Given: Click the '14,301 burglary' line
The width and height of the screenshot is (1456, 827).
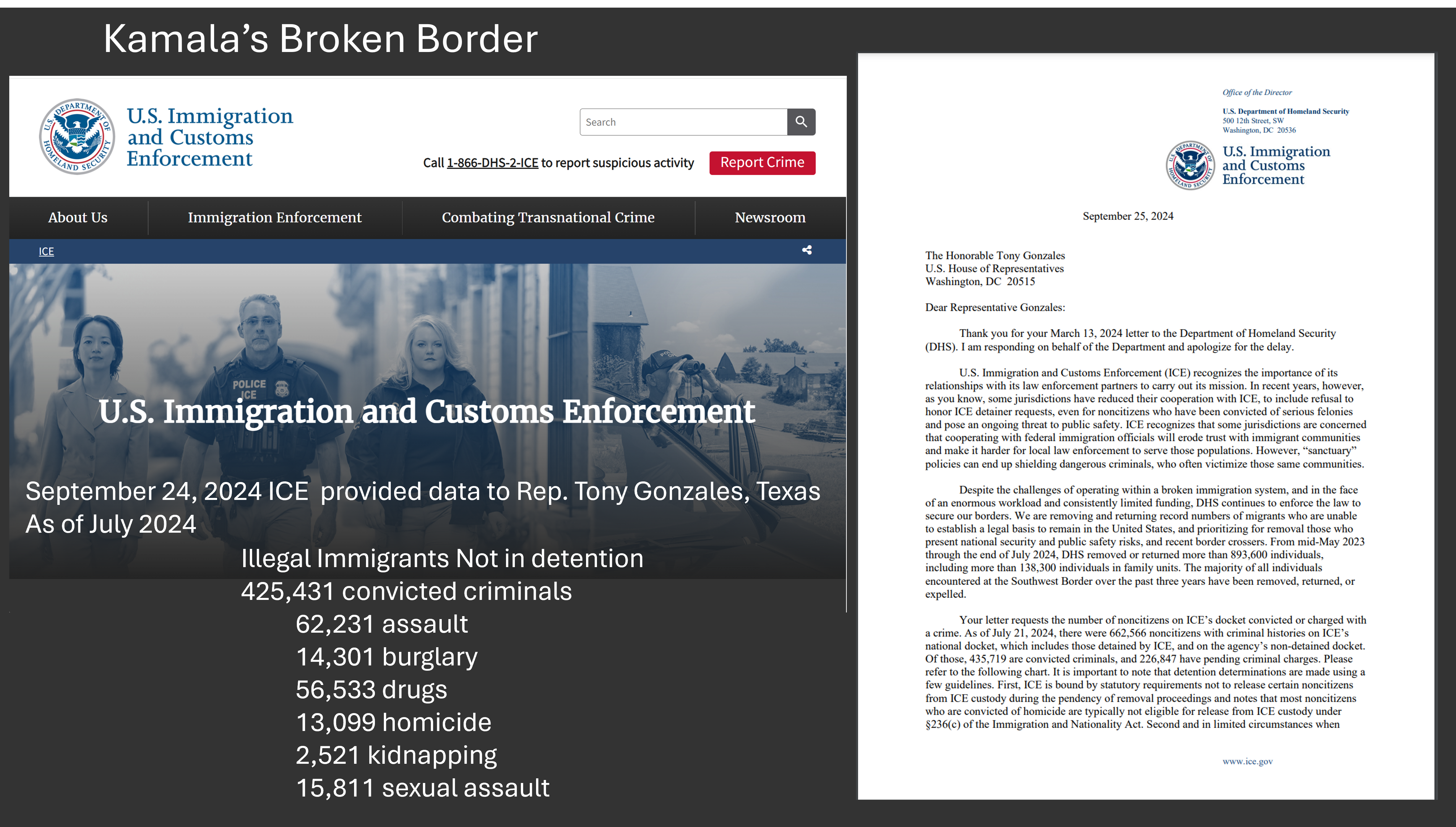Looking at the screenshot, I should [387, 657].
